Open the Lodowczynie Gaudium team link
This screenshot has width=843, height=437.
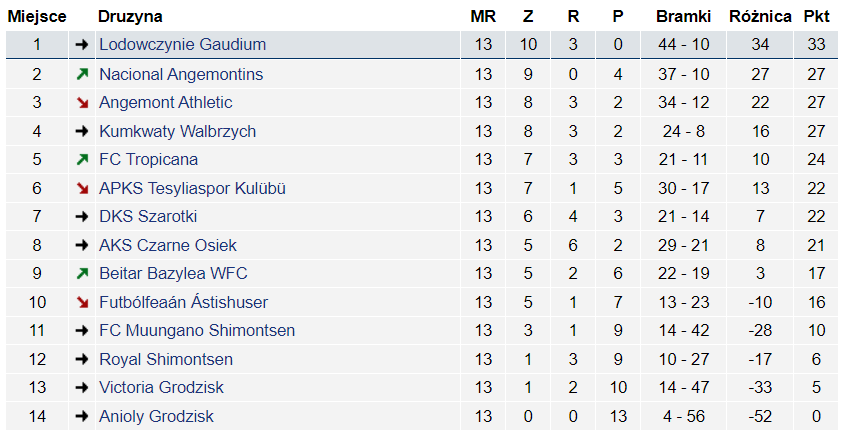coord(182,45)
